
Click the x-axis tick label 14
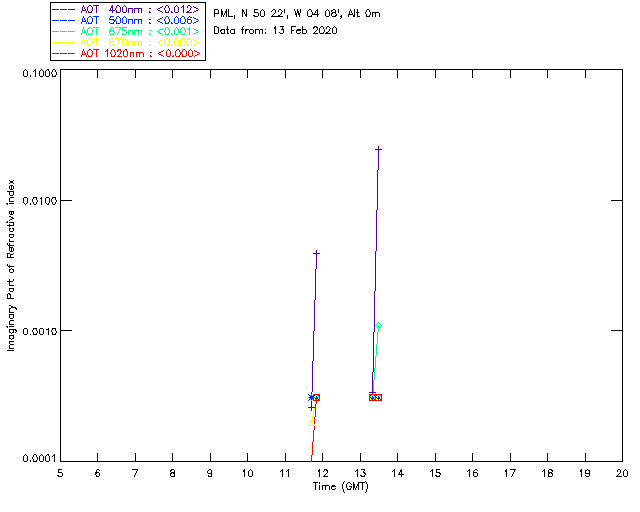point(398,473)
